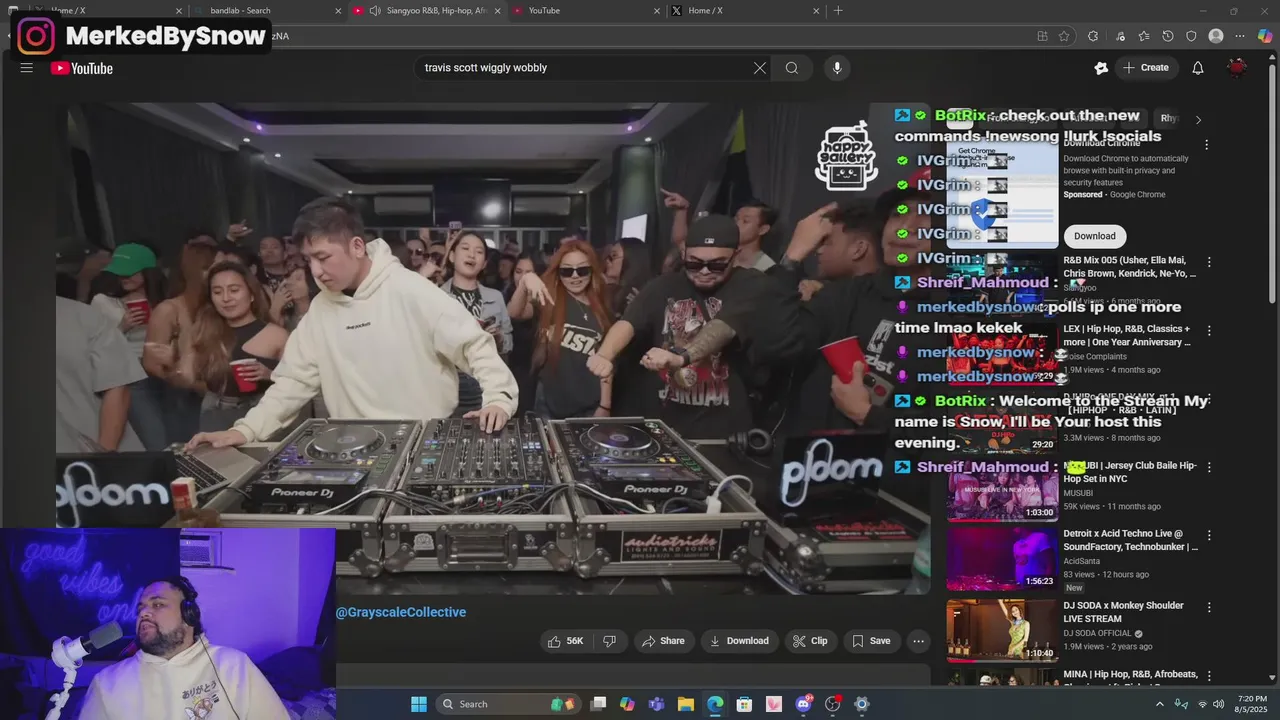1280x720 pixels.
Task: Go to YouTube home via logo
Action: (x=82, y=68)
